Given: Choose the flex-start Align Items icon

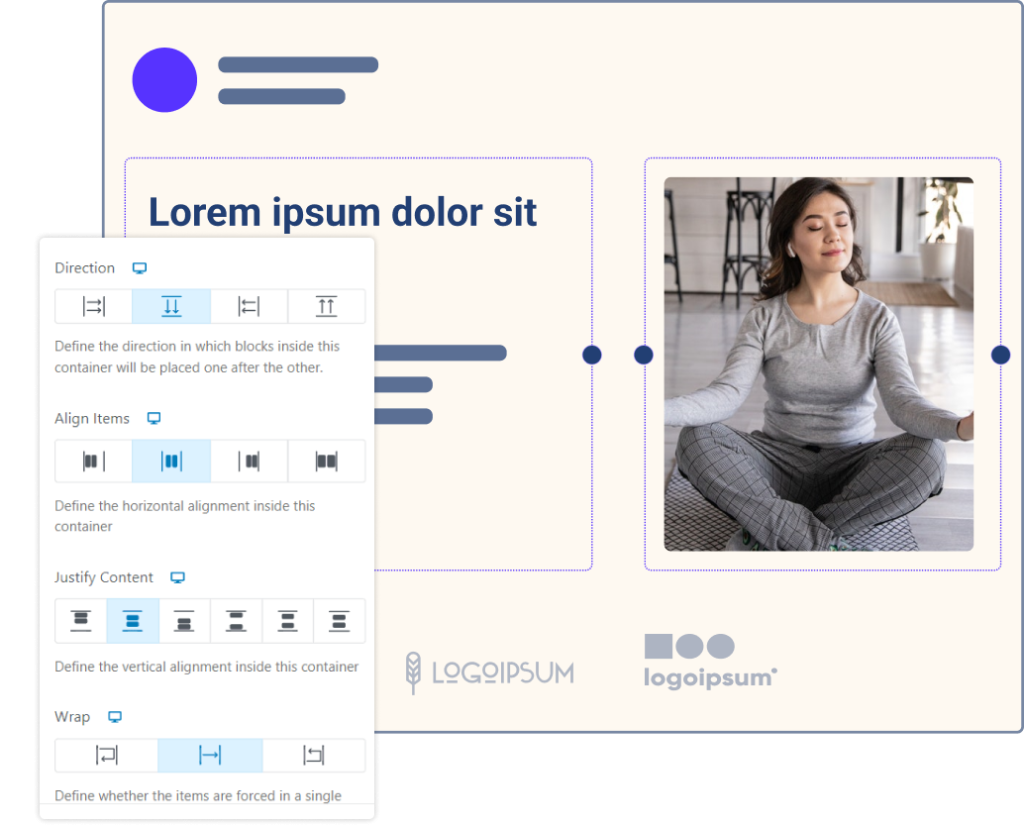Looking at the screenshot, I should point(93,461).
